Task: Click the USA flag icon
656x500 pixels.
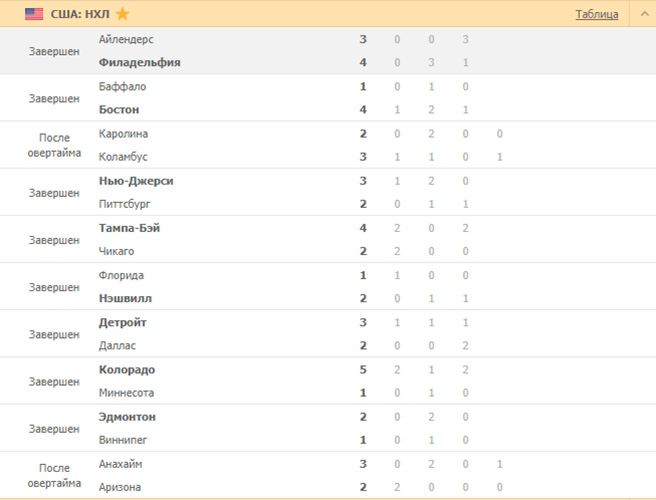Action: point(34,14)
